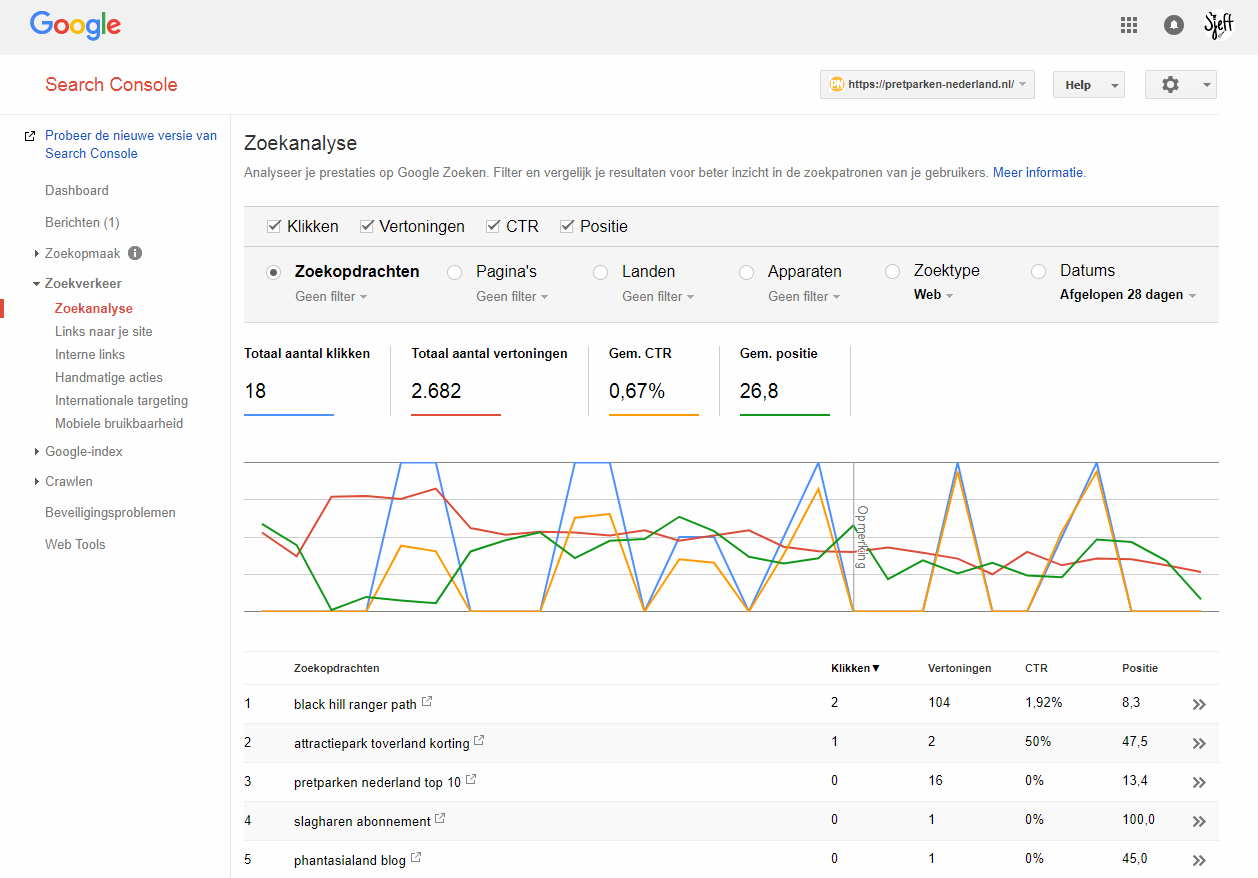Open Web Tools in sidebar

point(75,545)
